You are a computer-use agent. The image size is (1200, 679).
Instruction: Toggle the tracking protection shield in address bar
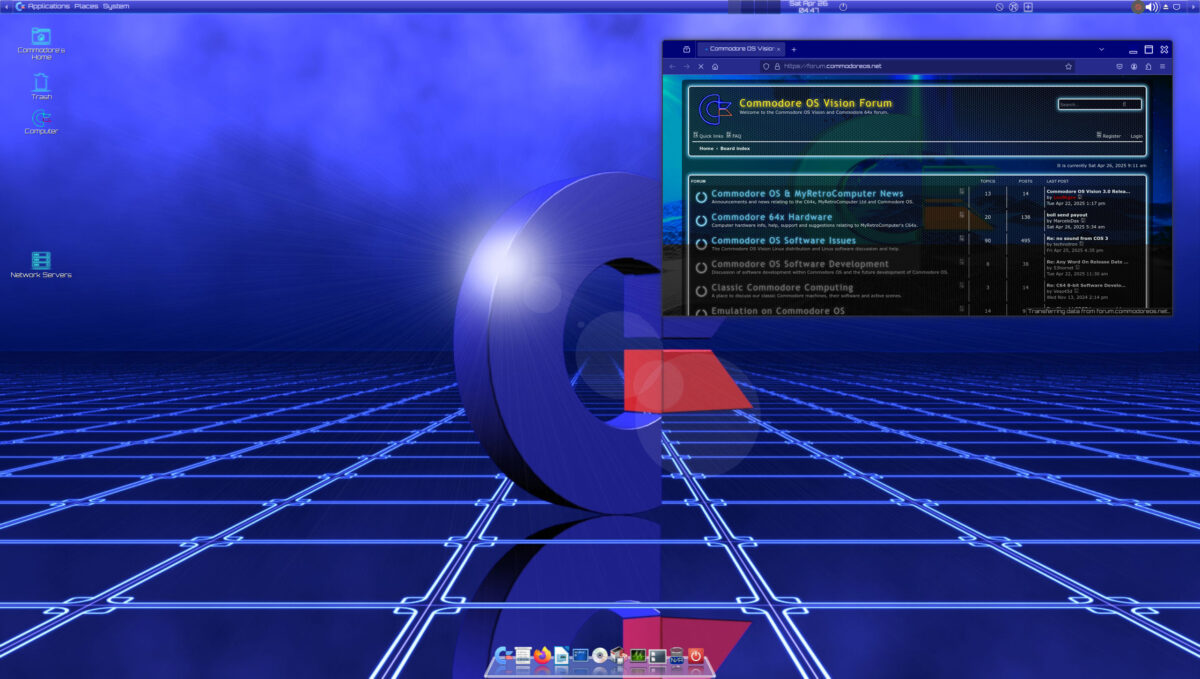(x=765, y=65)
